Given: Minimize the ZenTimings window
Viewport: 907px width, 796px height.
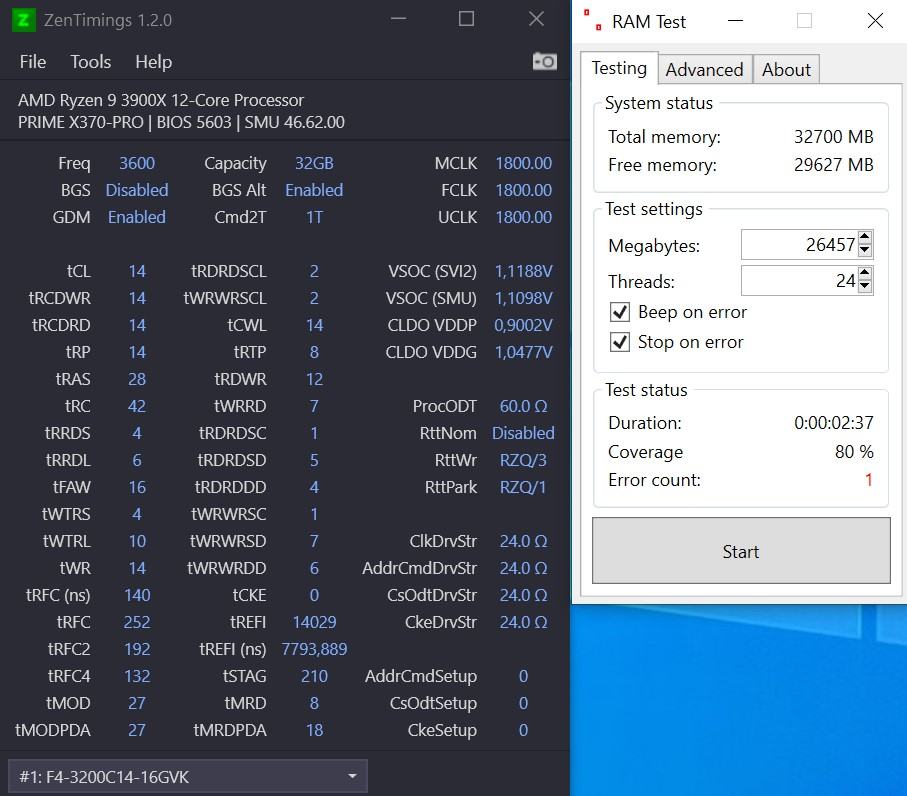Looking at the screenshot, I should pos(399,19).
